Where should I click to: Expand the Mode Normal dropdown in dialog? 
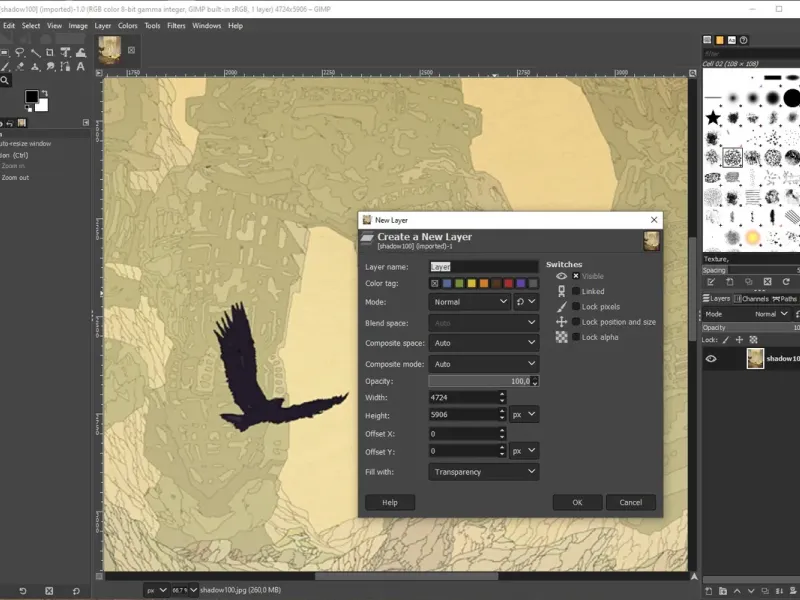[471, 301]
